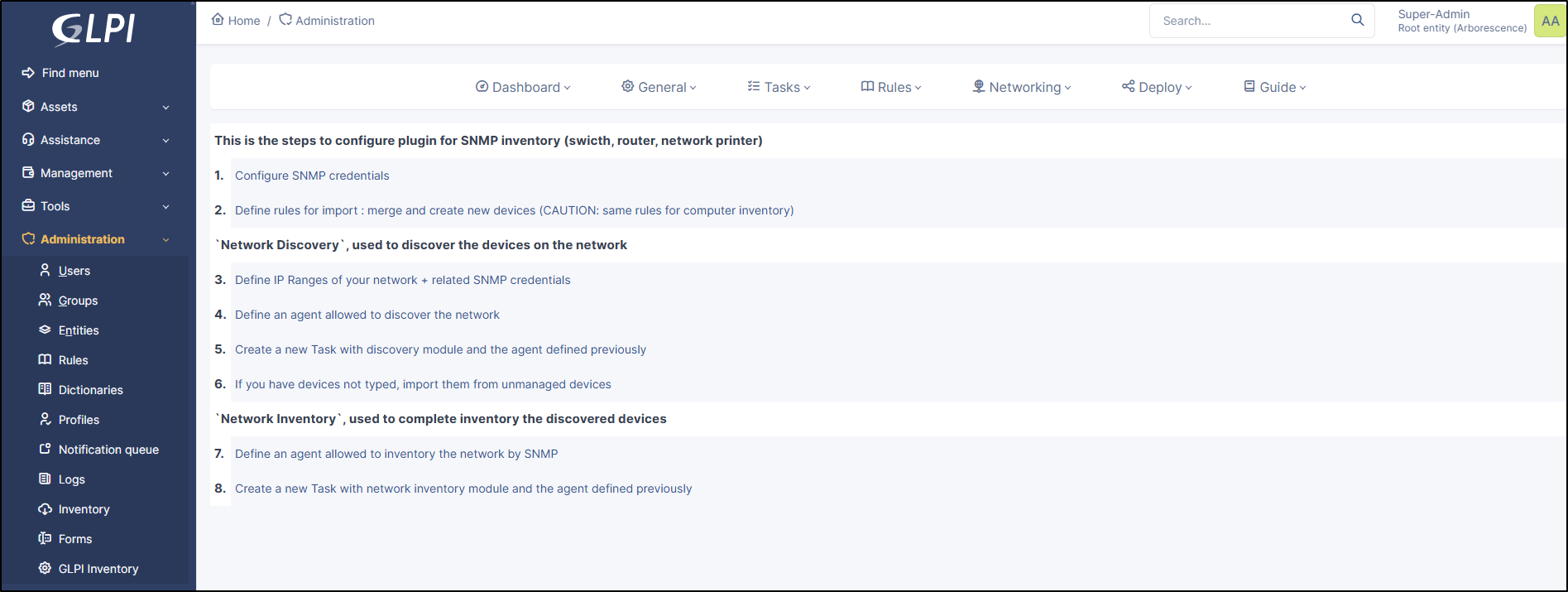Screen dimensions: 1568x592
Task: Focus the Search input field
Action: pyautogui.click(x=1249, y=21)
